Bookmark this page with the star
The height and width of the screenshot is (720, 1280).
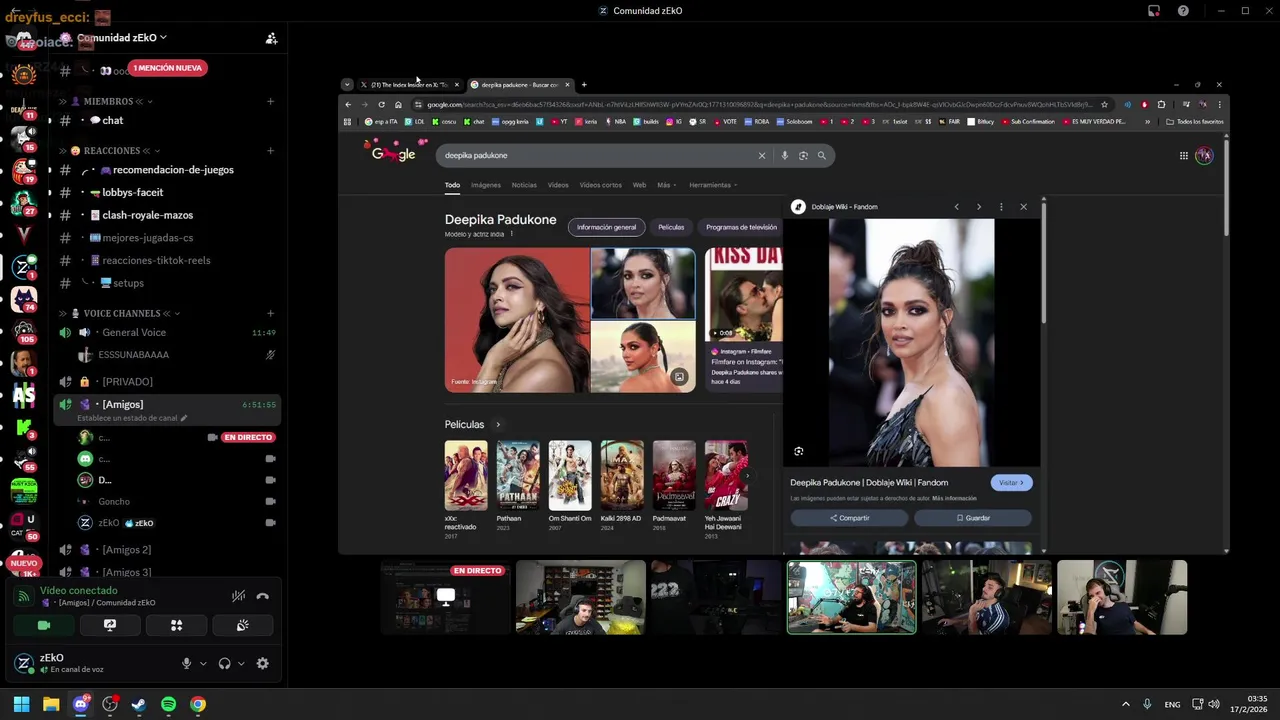pyautogui.click(x=1104, y=104)
